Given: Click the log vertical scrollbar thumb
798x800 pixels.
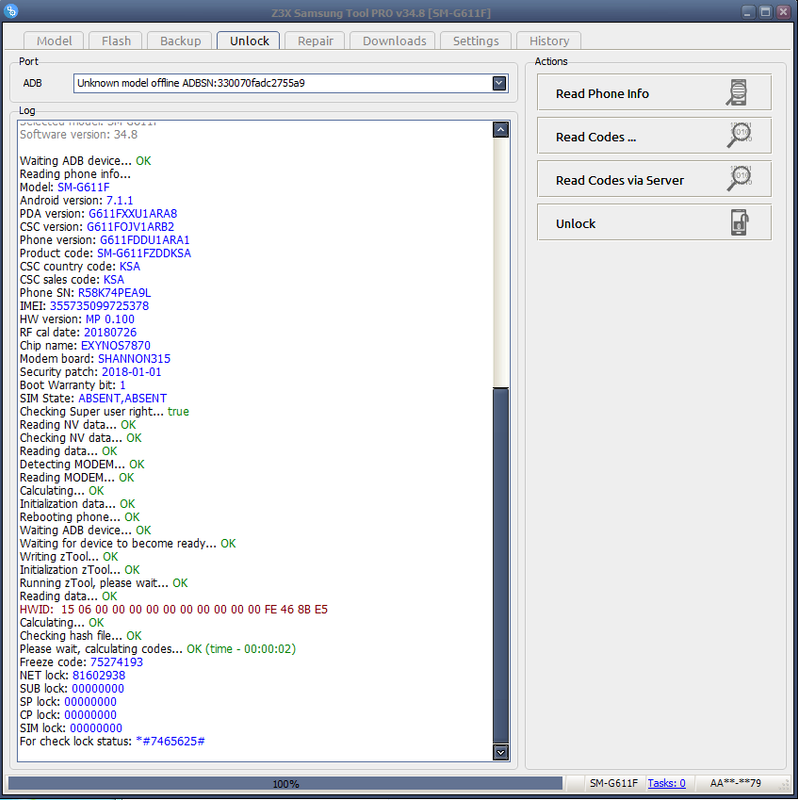Looking at the screenshot, I should (x=501, y=565).
